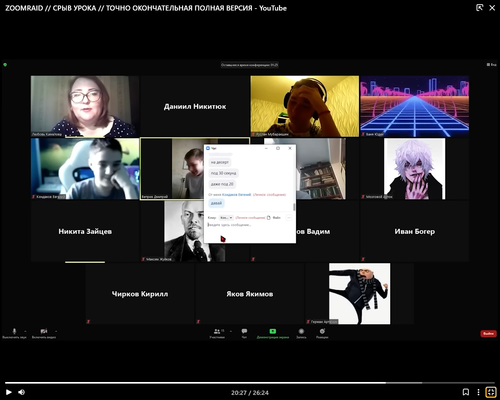Click the remaining conference time label
Image resolution: width=500 pixels, height=400 pixels.
[x=250, y=65]
